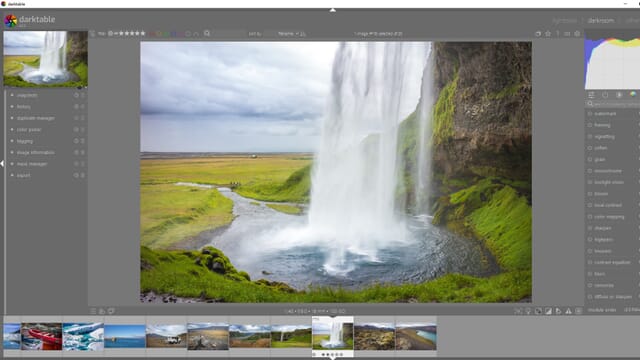The image size is (640, 360).
Task: Switch to darkroom view
Action: (601, 20)
